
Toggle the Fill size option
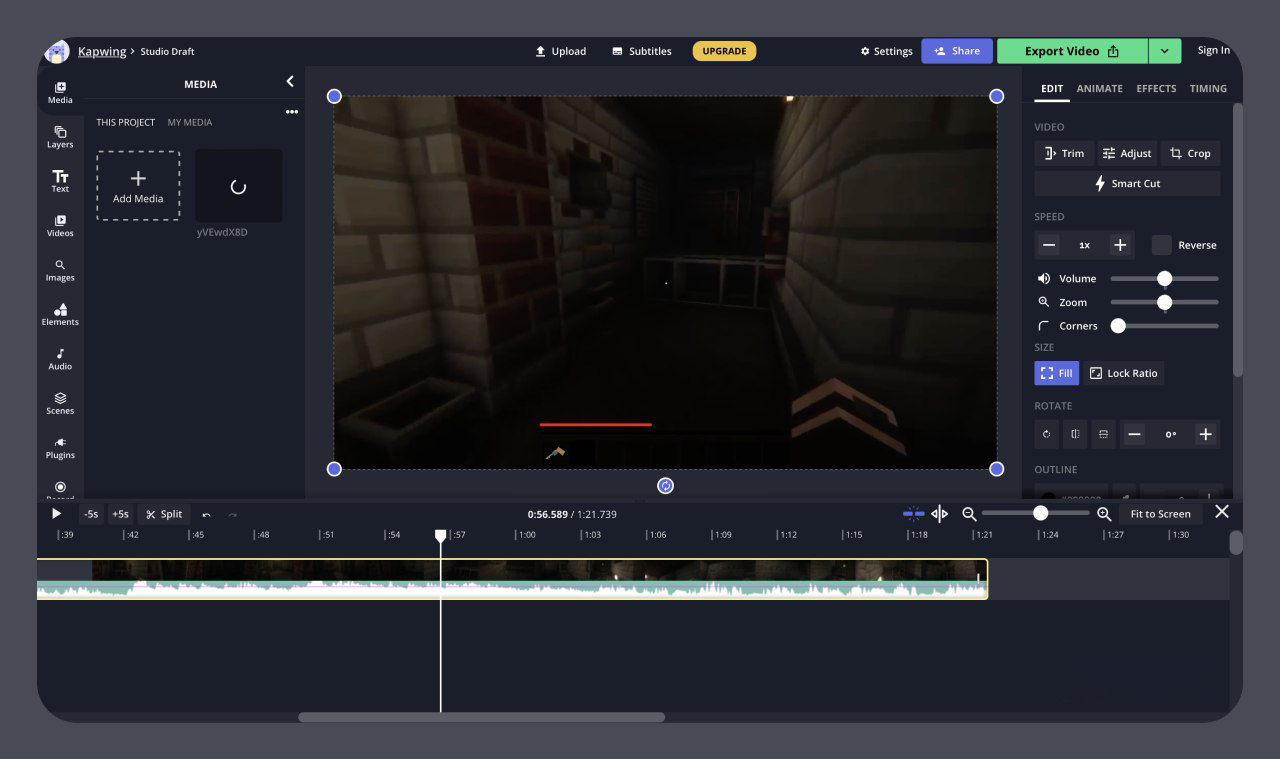point(1056,373)
